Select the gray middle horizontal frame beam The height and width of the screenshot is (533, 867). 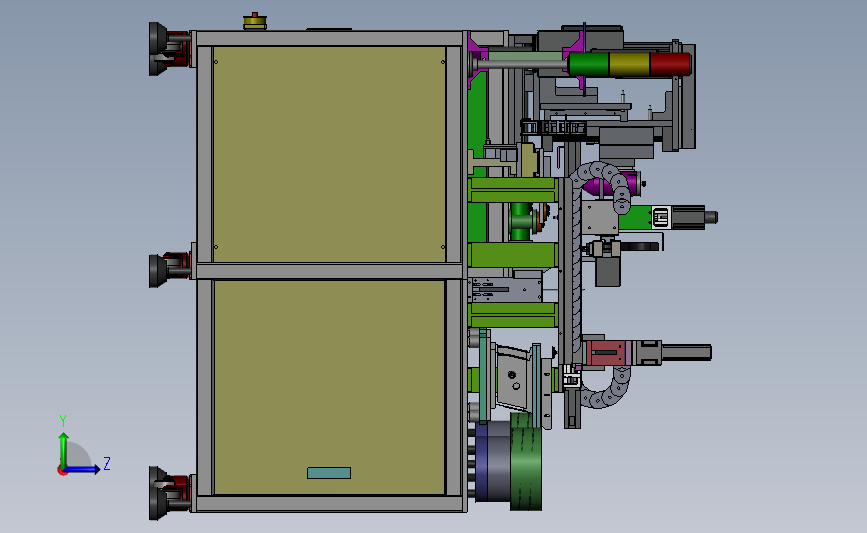(x=329, y=271)
